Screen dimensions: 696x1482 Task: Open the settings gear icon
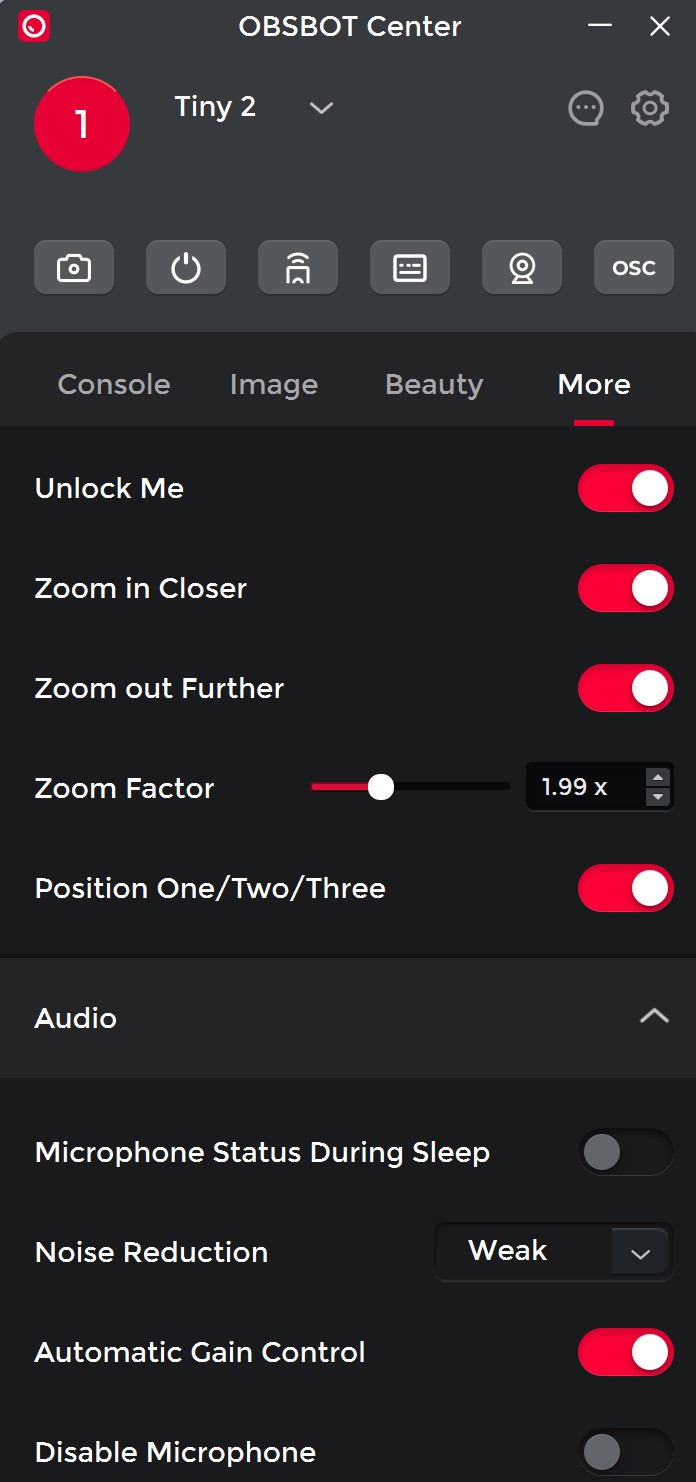[x=650, y=108]
